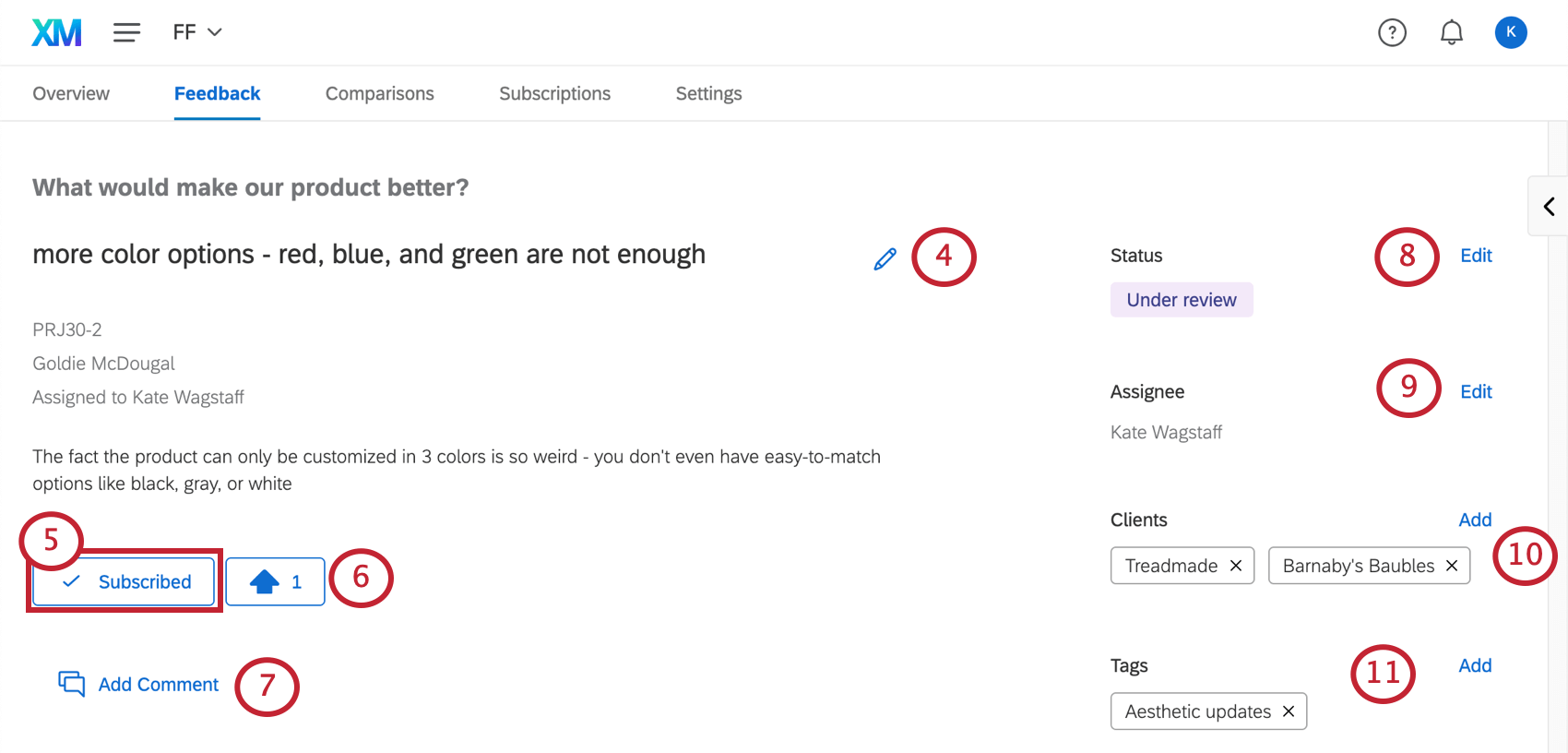Expand the FF project dropdown
Viewport: 1568px width, 753px height.
197,32
